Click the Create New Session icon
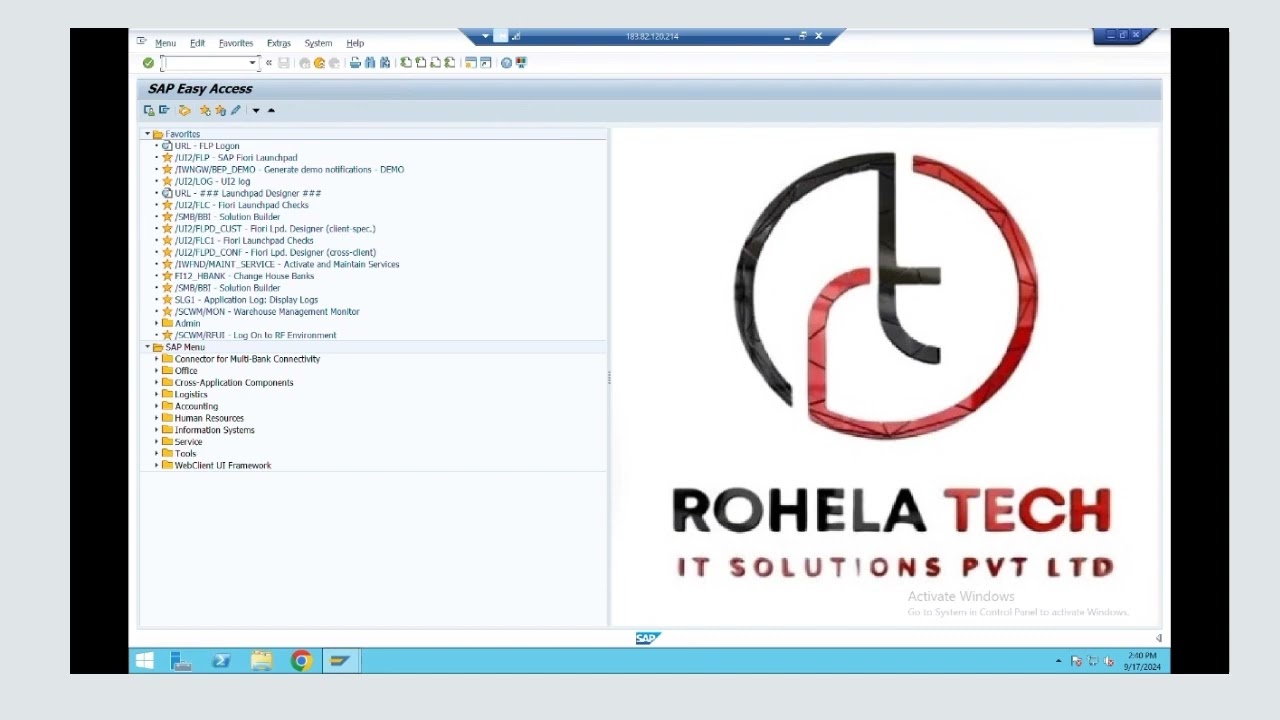This screenshot has width=1280, height=720. pos(471,63)
